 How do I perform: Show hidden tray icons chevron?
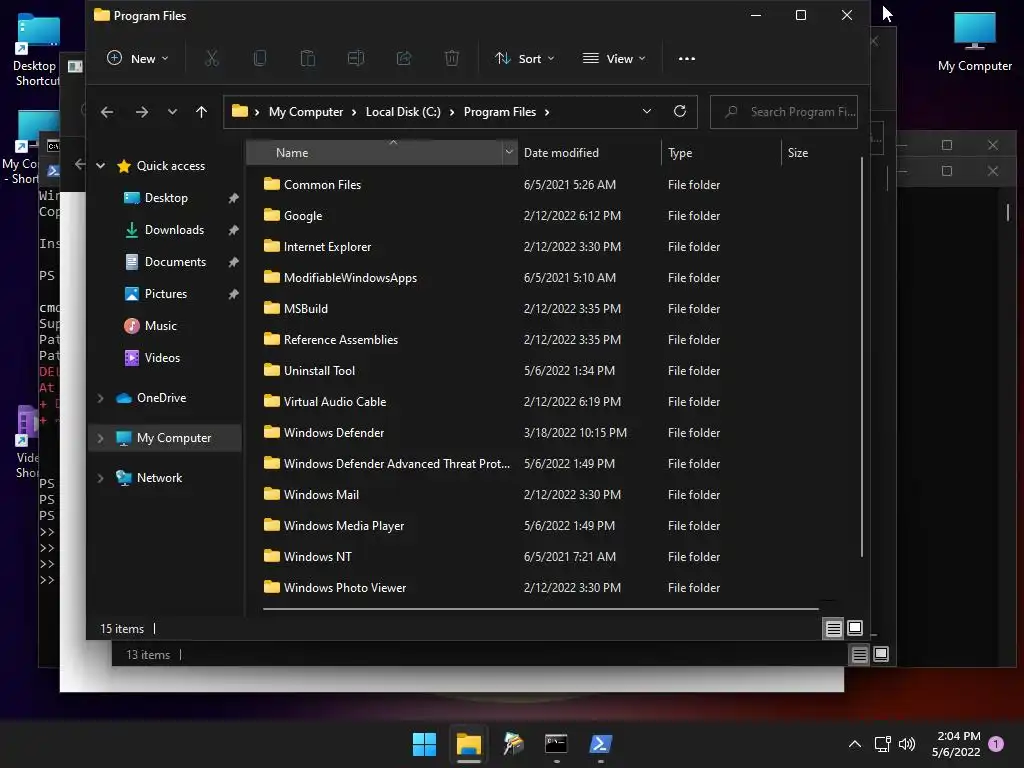pyautogui.click(x=854, y=744)
